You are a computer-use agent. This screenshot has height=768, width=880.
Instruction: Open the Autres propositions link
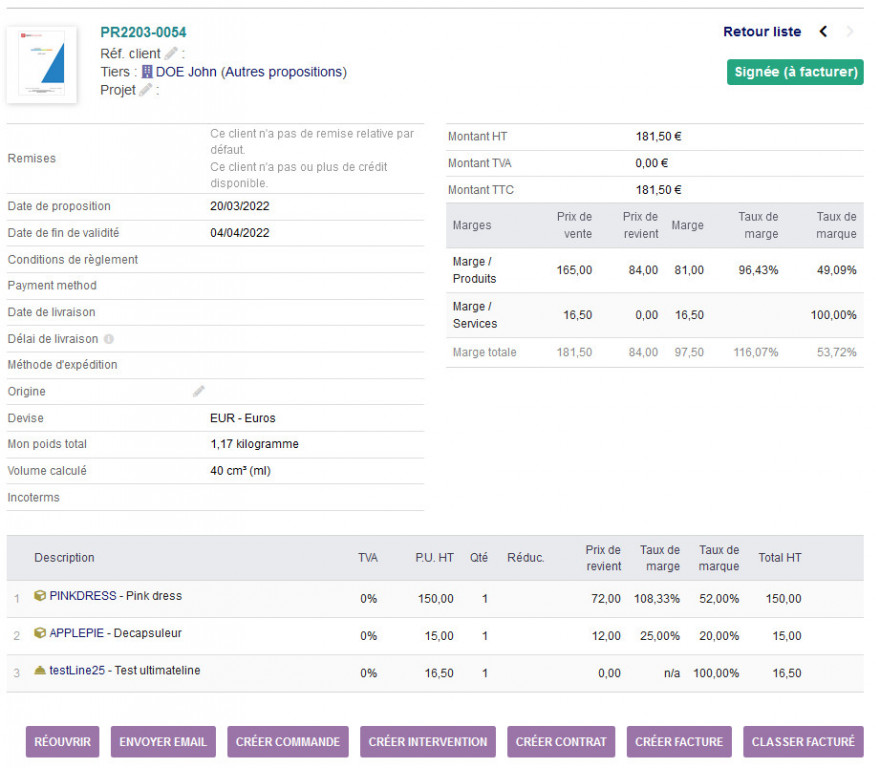tap(283, 72)
